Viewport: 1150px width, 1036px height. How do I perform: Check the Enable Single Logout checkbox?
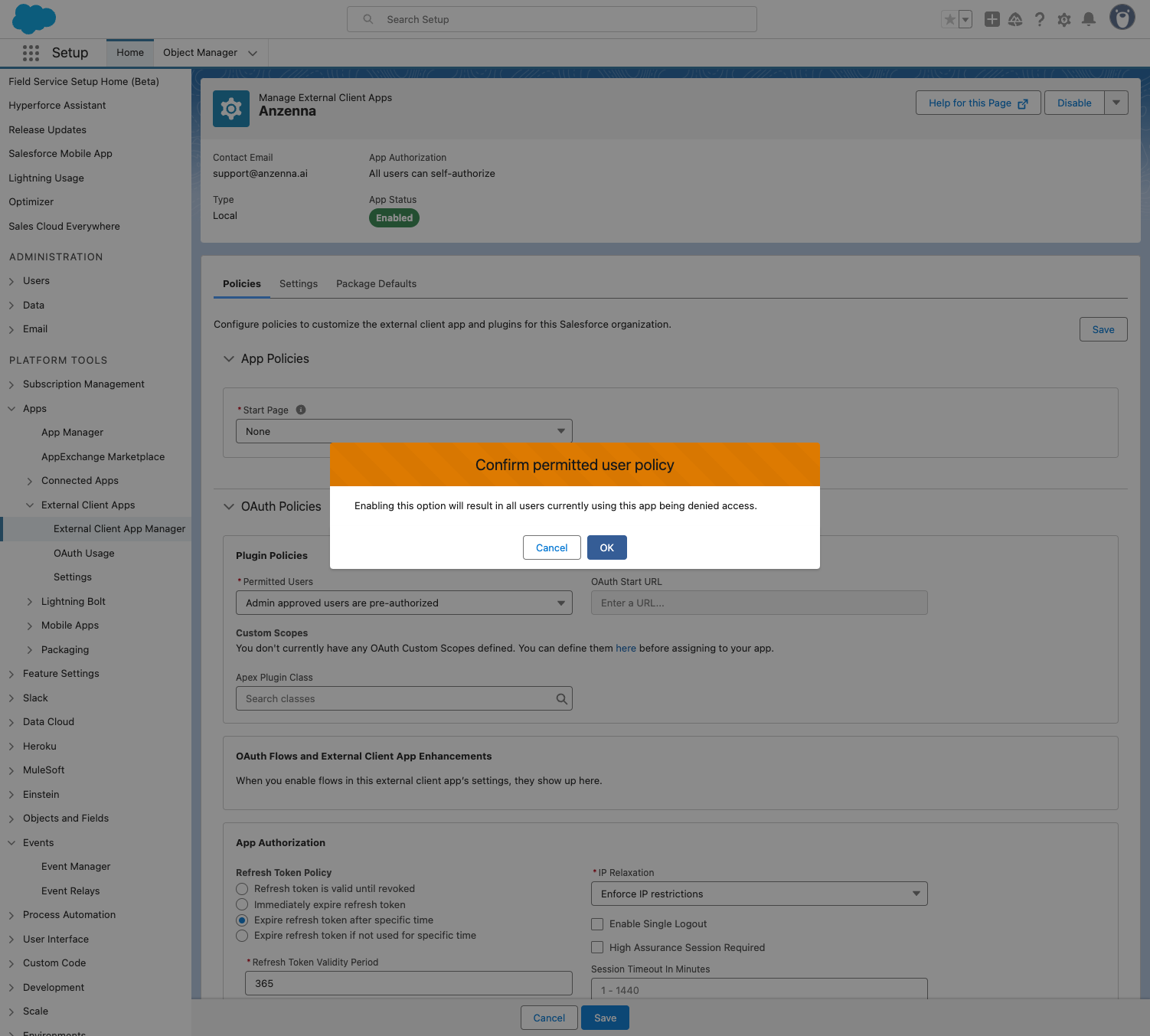coord(597,924)
